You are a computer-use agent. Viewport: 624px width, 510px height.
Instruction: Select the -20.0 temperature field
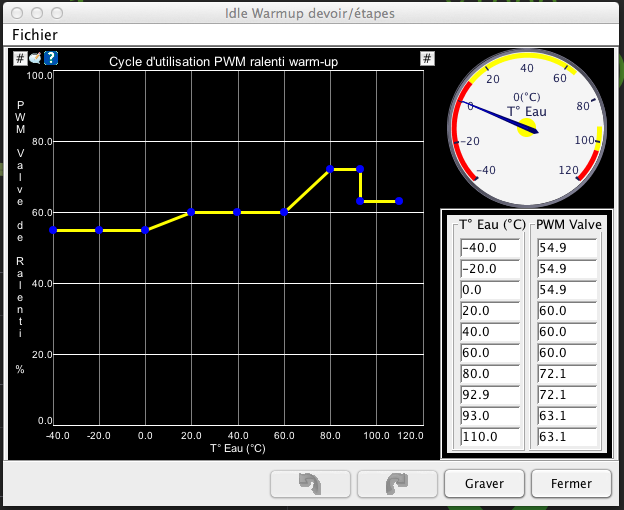point(490,269)
